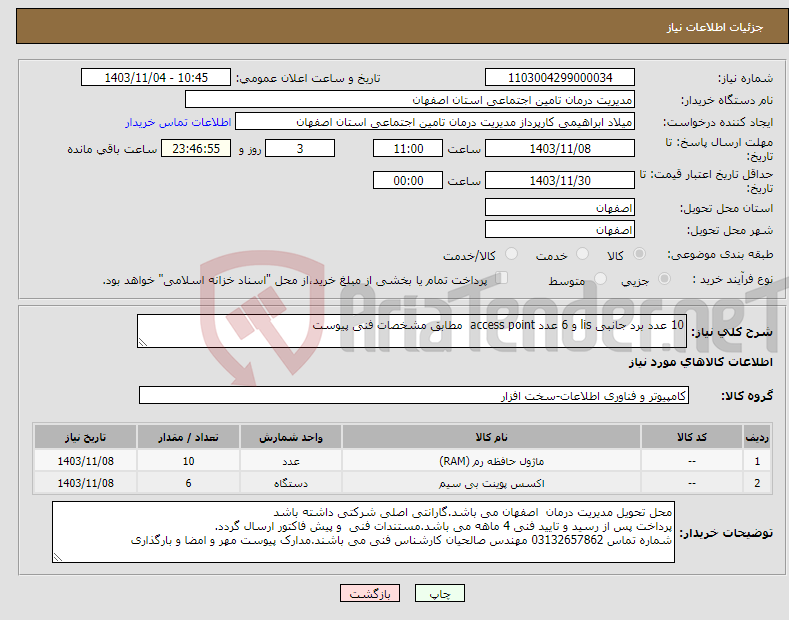The image size is (789, 620).
Task: Click the goods group field کامپیوتر و فناوری اطلاعات
Action: click(414, 396)
